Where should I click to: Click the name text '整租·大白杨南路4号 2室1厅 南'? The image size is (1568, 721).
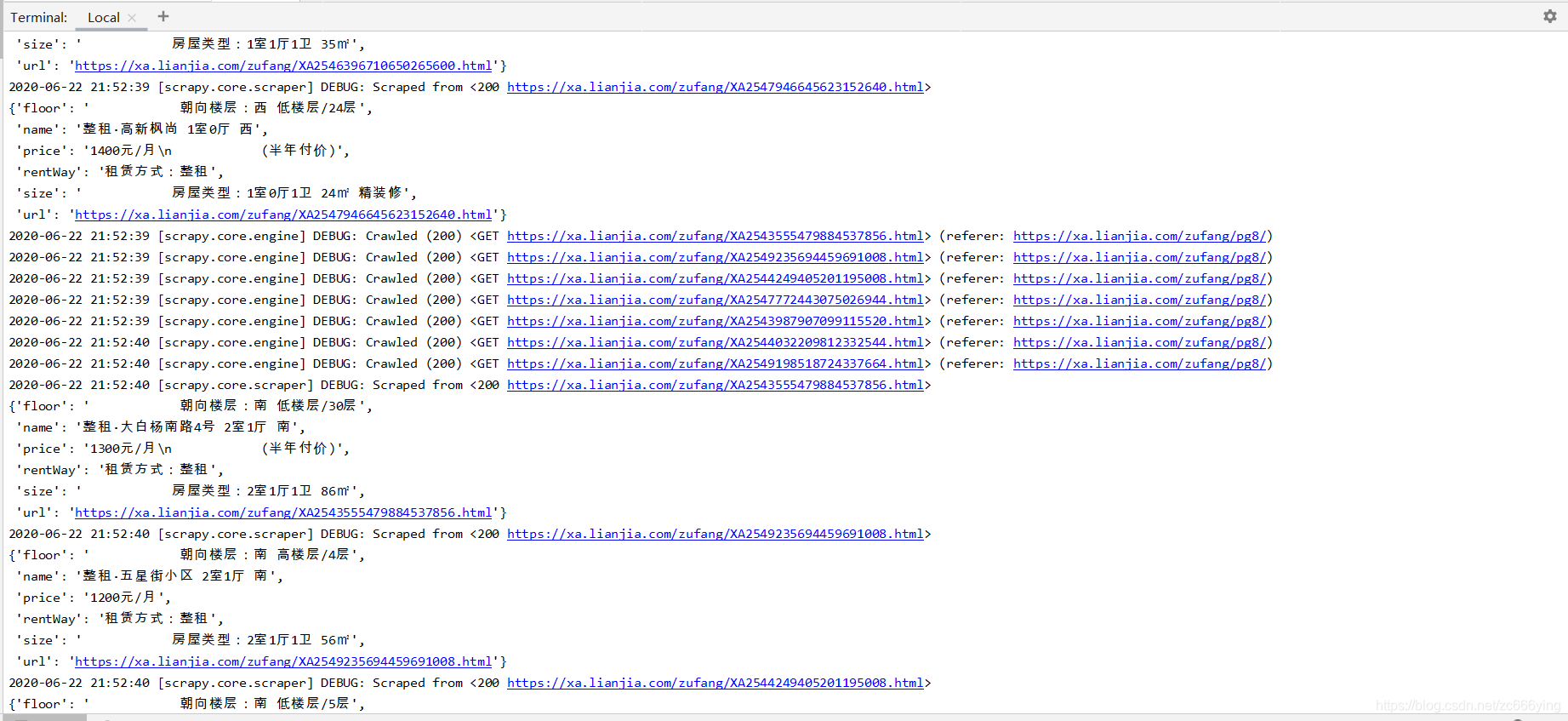tap(186, 427)
